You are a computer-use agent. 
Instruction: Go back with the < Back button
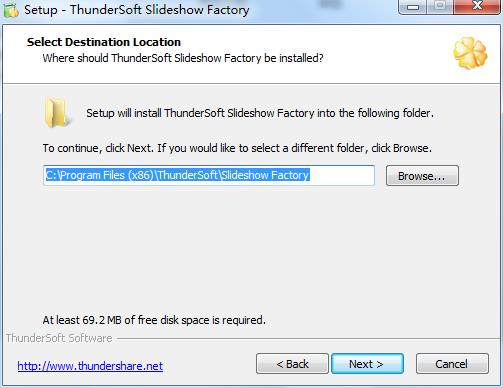click(x=292, y=364)
